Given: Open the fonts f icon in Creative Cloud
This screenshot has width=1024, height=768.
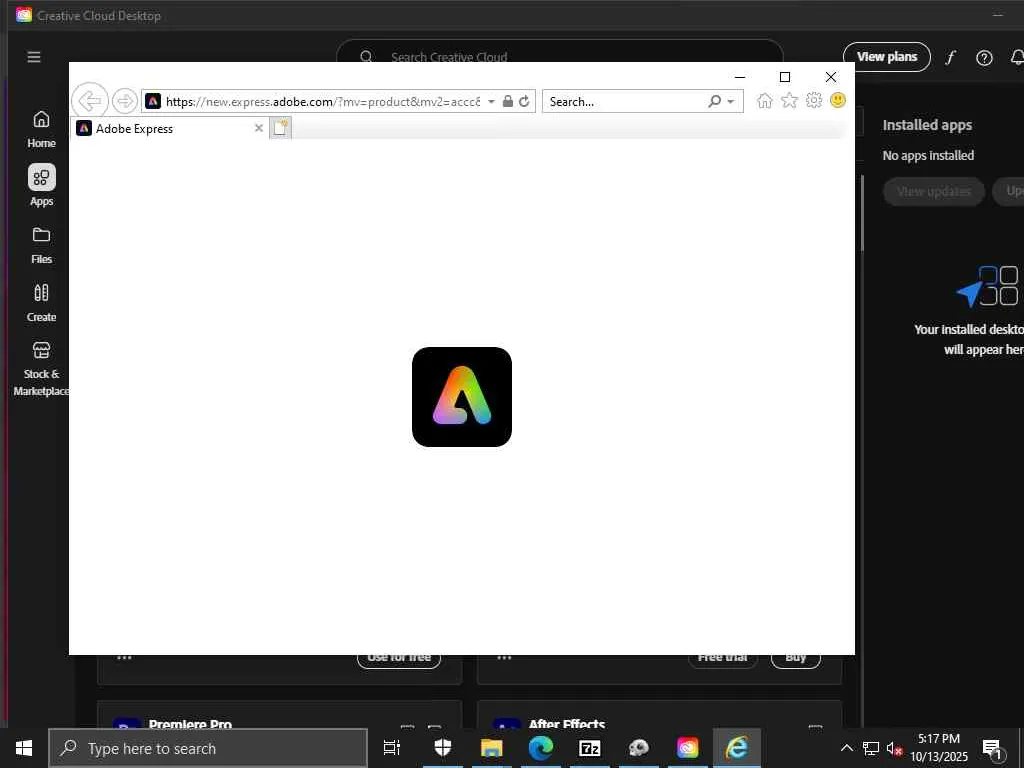Looking at the screenshot, I should point(950,57).
